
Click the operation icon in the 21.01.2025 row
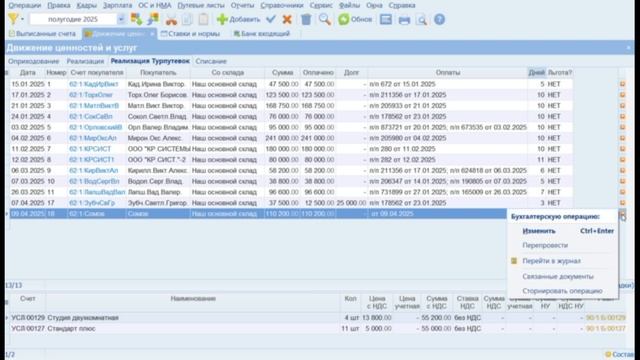pos(622,105)
